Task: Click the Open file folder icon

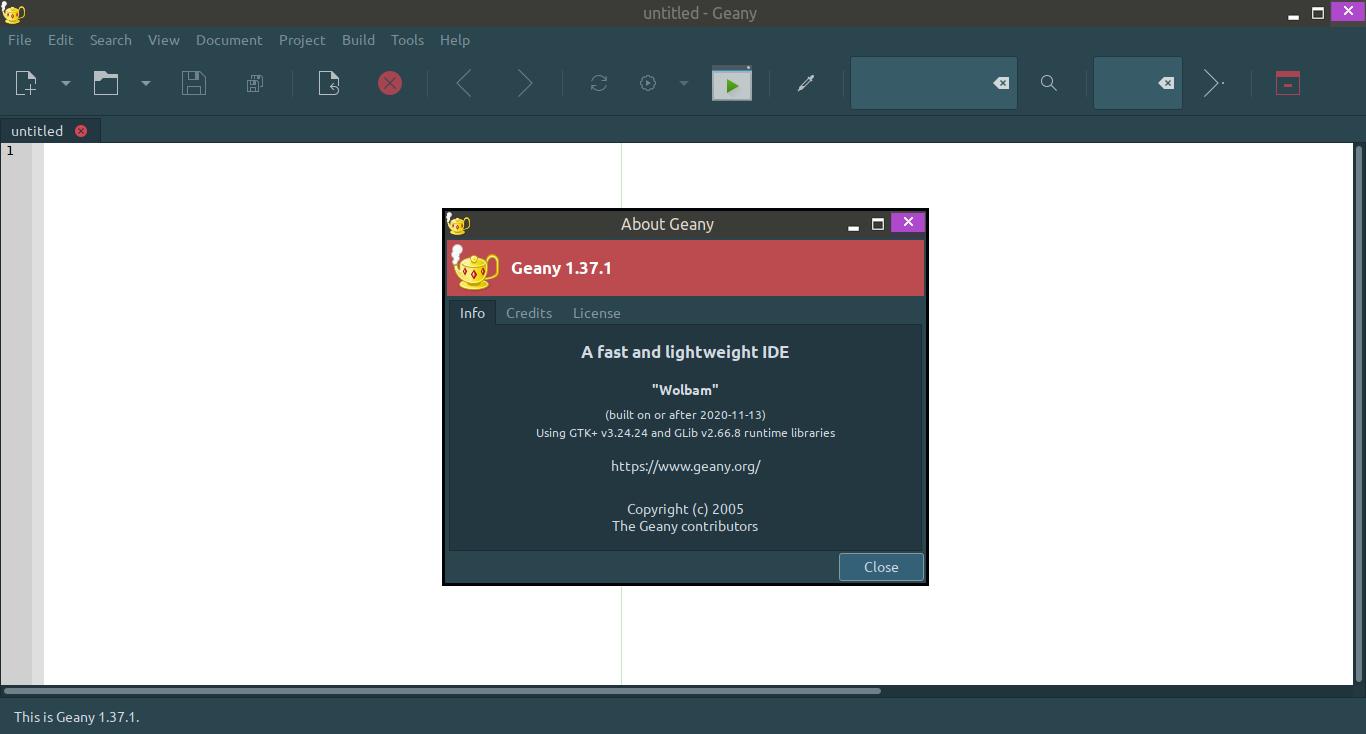Action: 106,83
